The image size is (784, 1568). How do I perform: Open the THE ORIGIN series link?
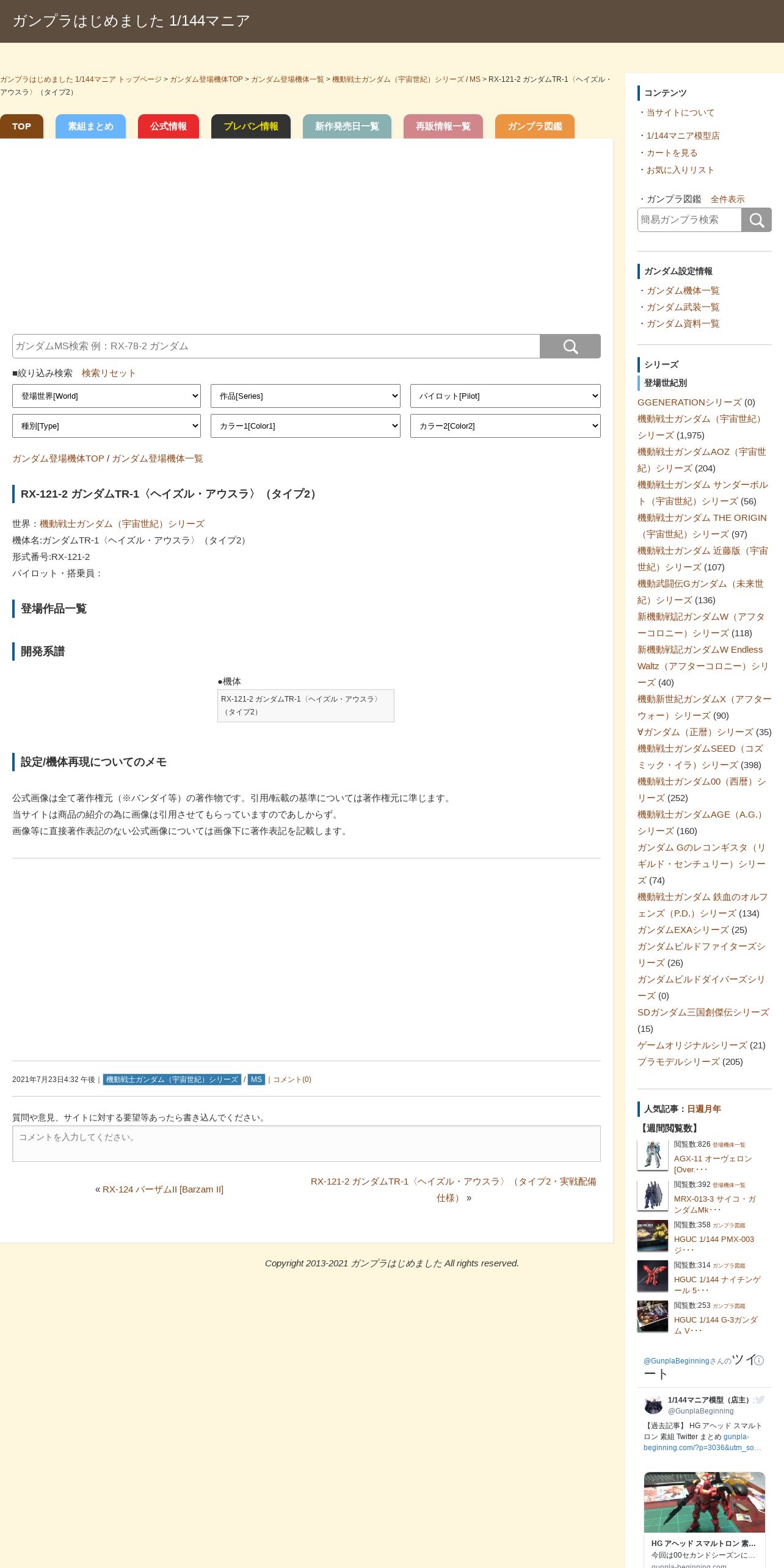click(x=702, y=526)
